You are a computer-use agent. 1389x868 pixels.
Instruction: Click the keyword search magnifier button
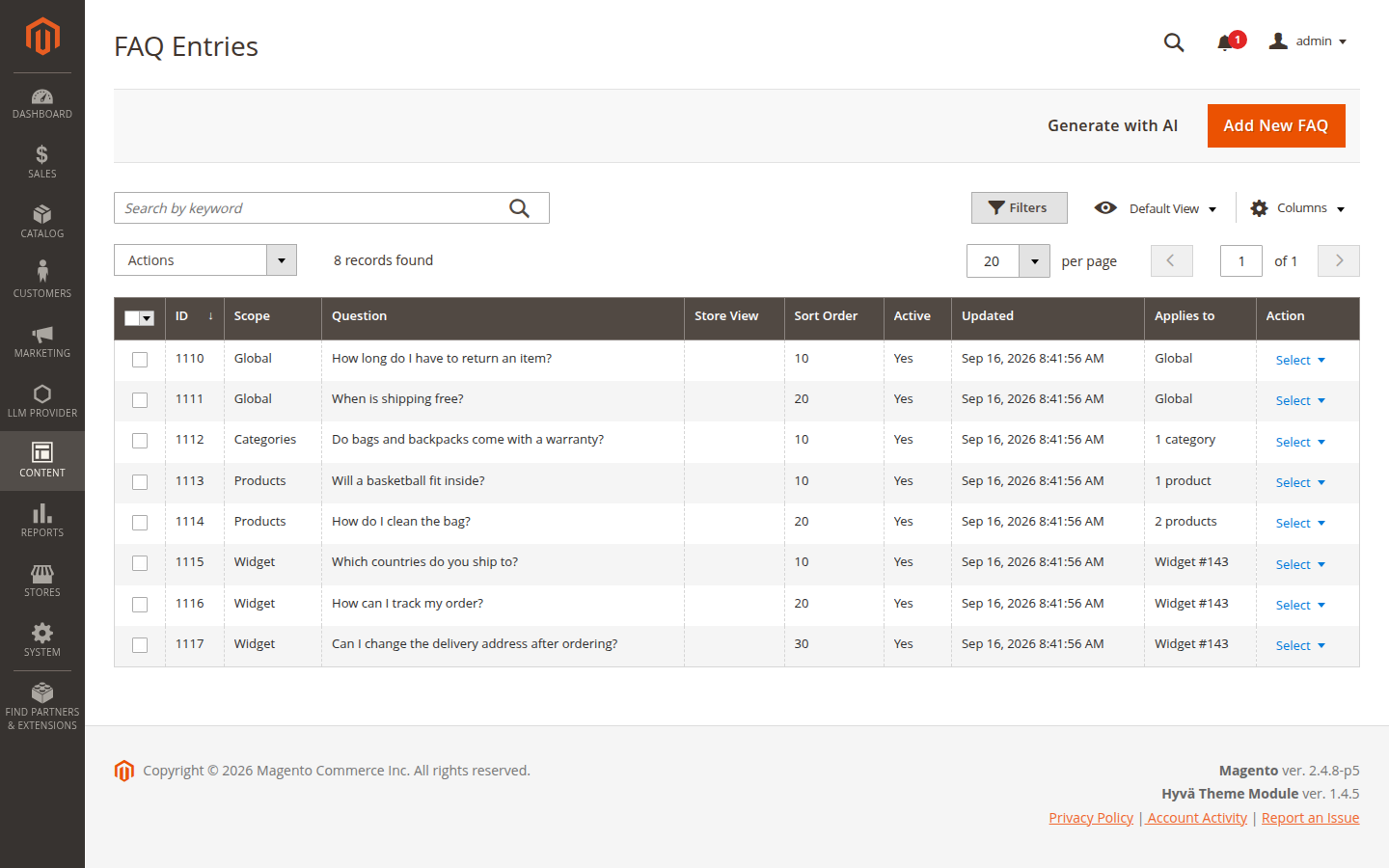coord(520,208)
